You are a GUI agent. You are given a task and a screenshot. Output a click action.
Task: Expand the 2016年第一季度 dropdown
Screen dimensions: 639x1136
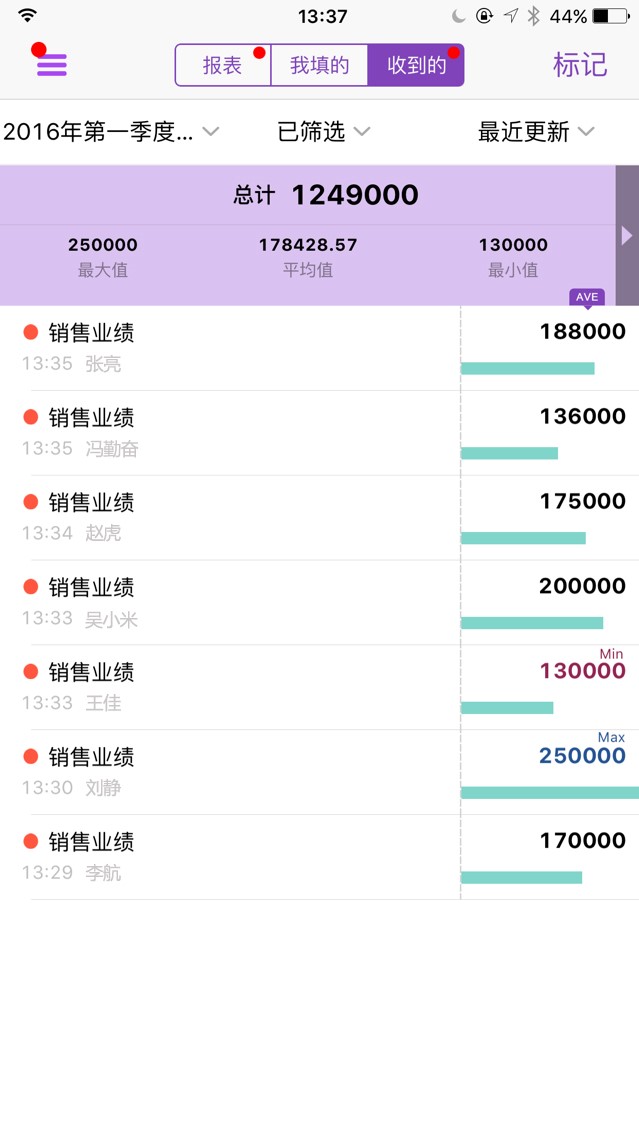110,132
